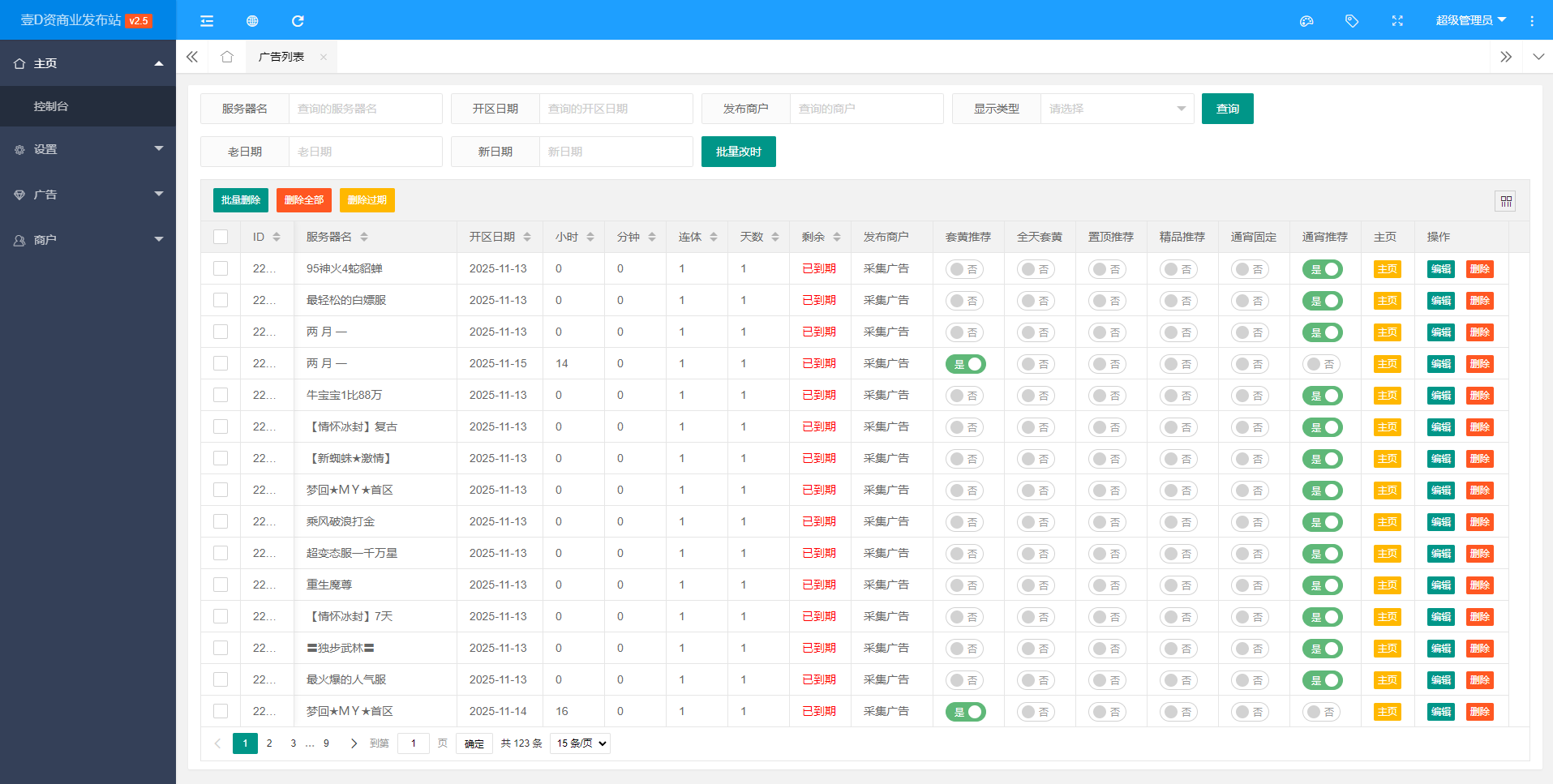Open the theme palette icon
The height and width of the screenshot is (784, 1553).
(1306, 21)
